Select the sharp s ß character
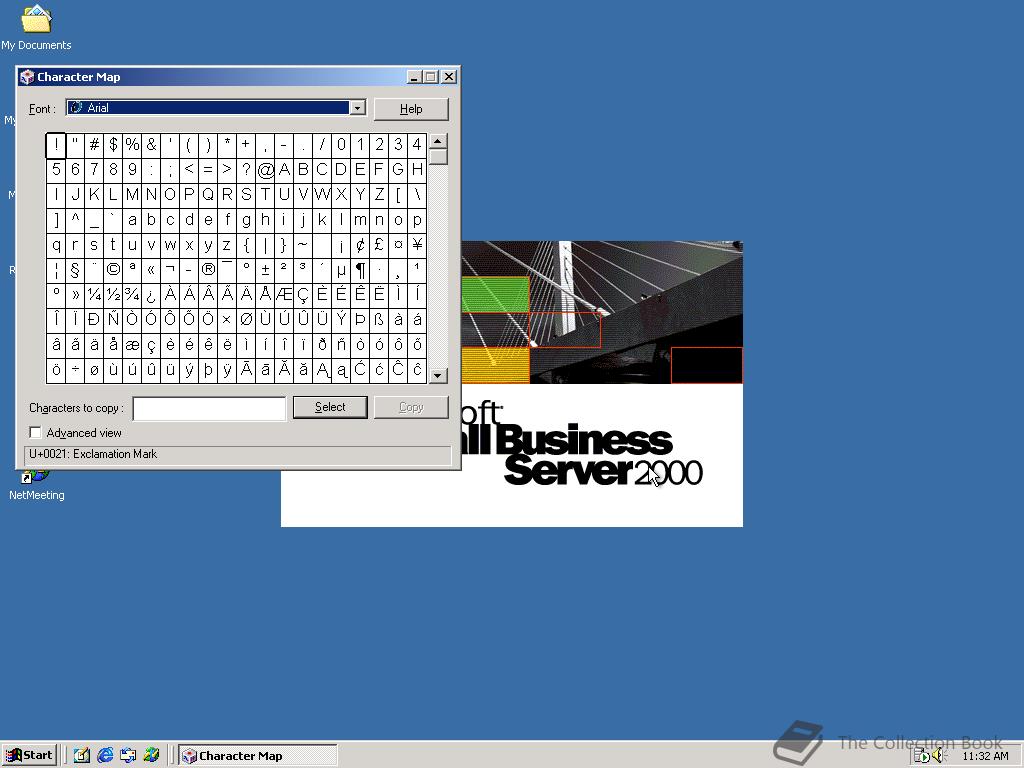1024x768 pixels. point(379,320)
